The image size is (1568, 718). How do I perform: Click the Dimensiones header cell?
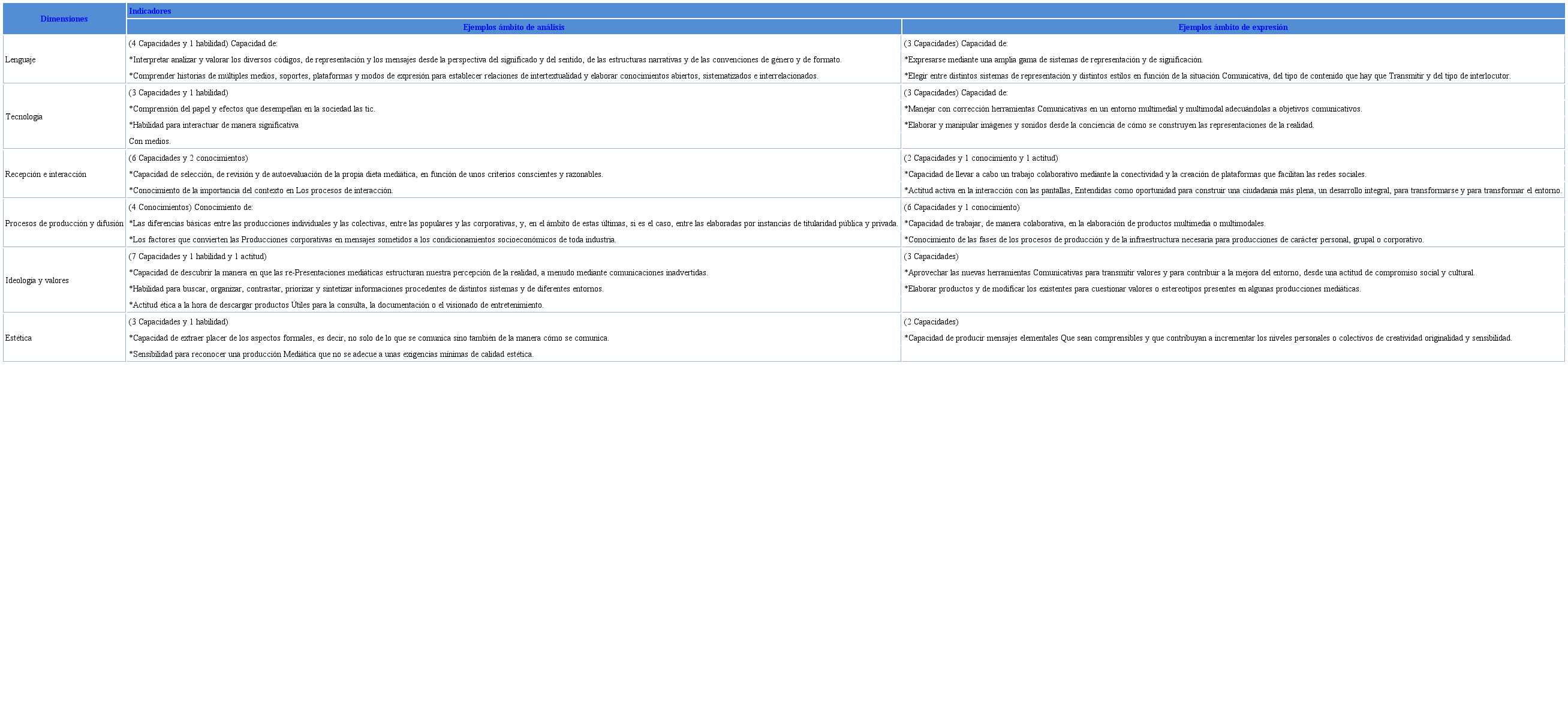coord(64,19)
